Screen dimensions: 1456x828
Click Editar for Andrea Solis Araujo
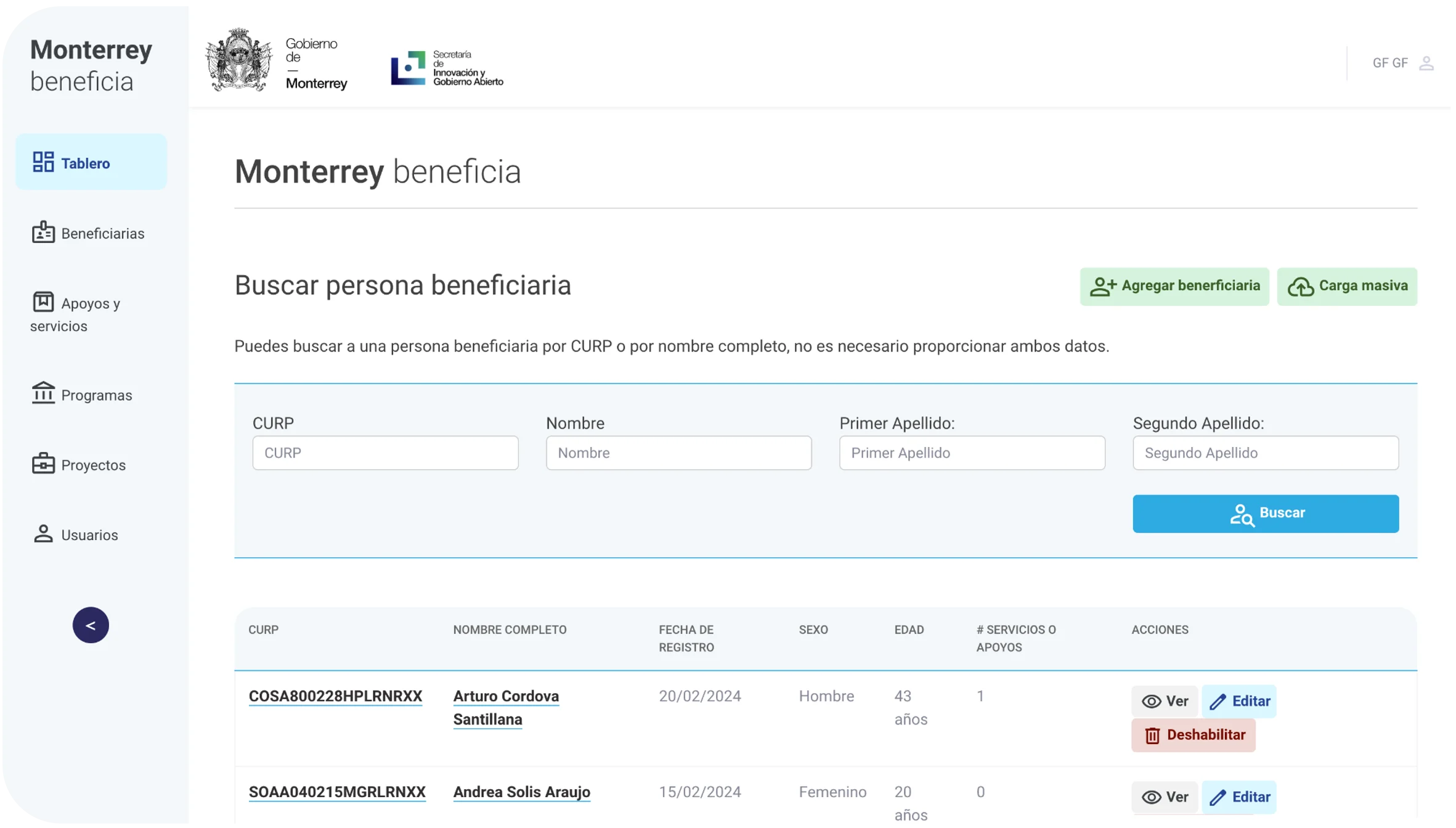(x=1239, y=797)
